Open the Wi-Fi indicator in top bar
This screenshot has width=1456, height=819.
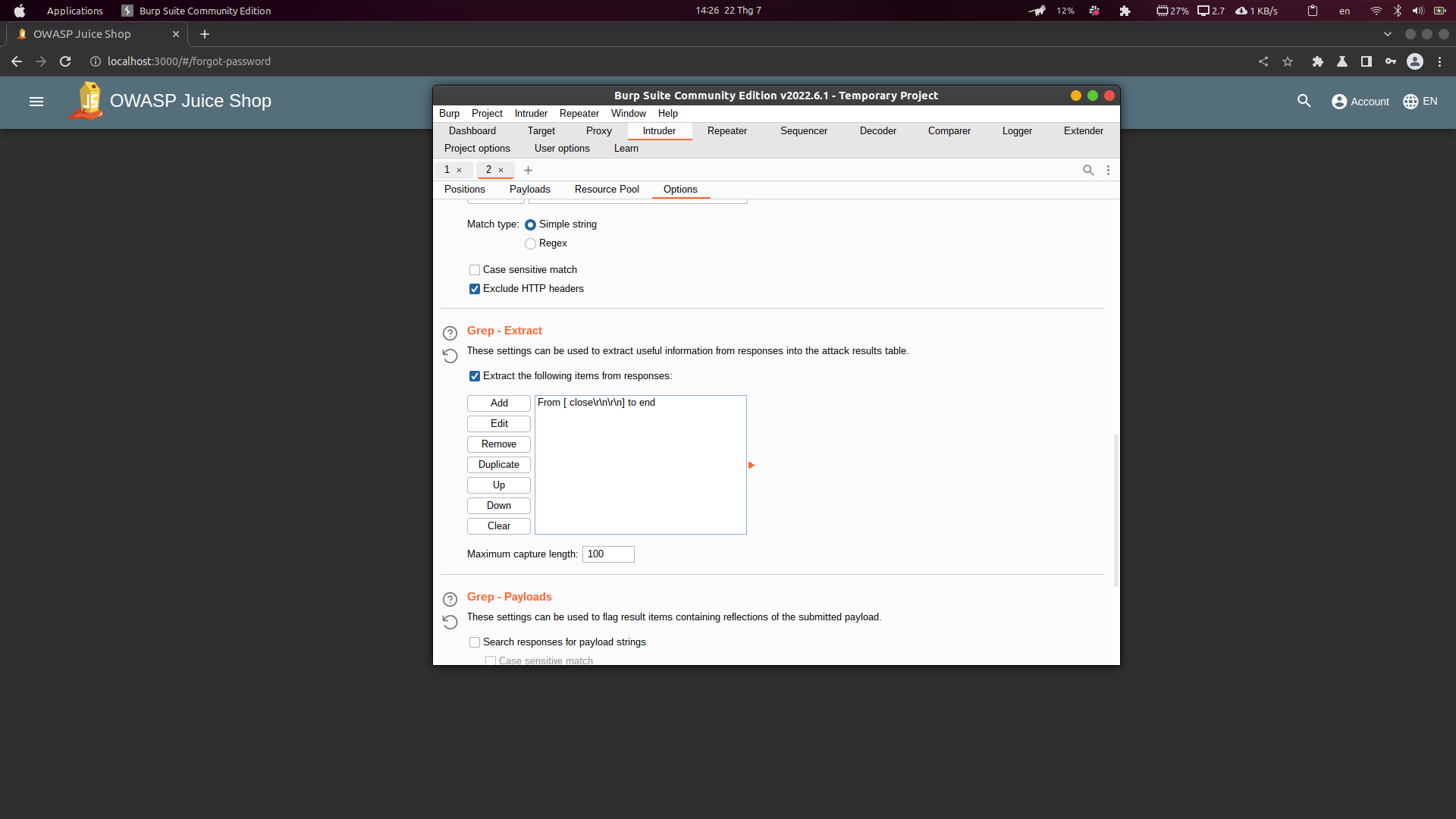pyautogui.click(x=1376, y=11)
